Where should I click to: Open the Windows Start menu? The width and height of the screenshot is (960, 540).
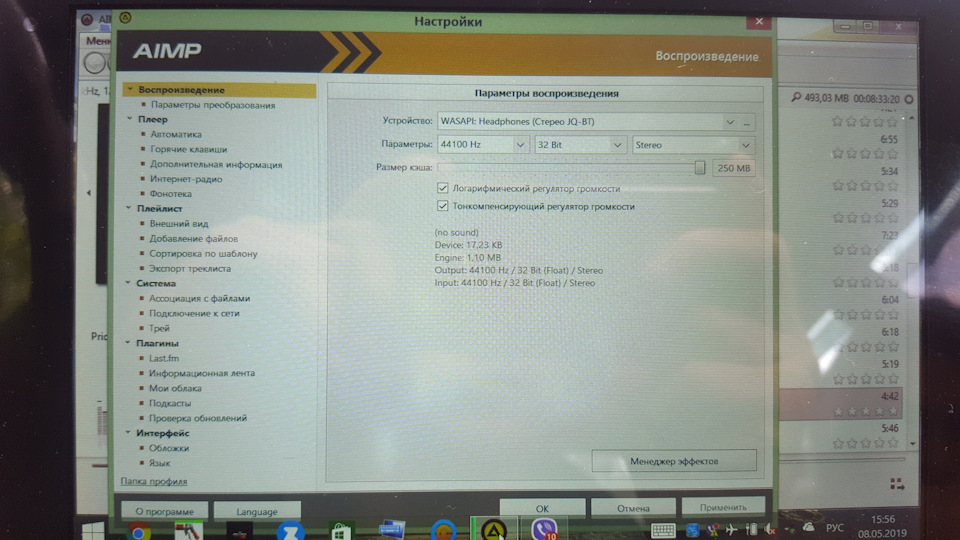click(x=93, y=531)
